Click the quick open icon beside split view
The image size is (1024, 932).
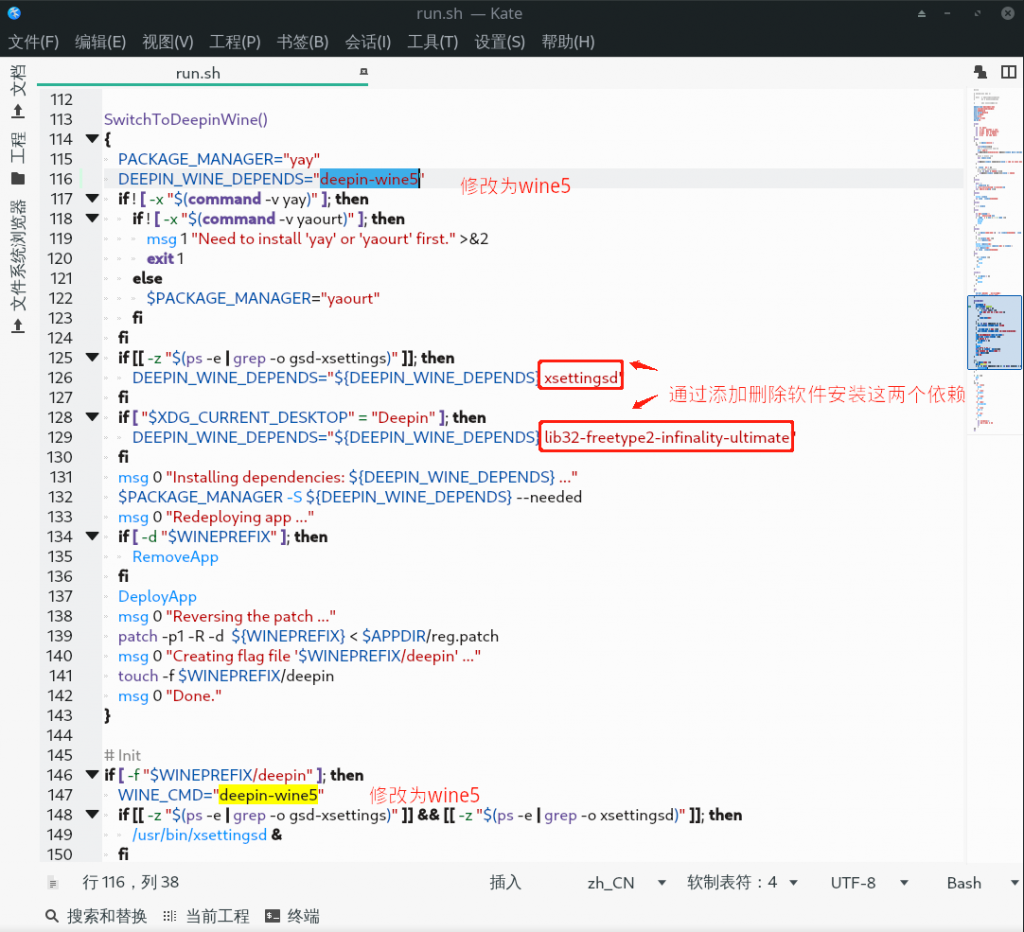click(x=980, y=72)
